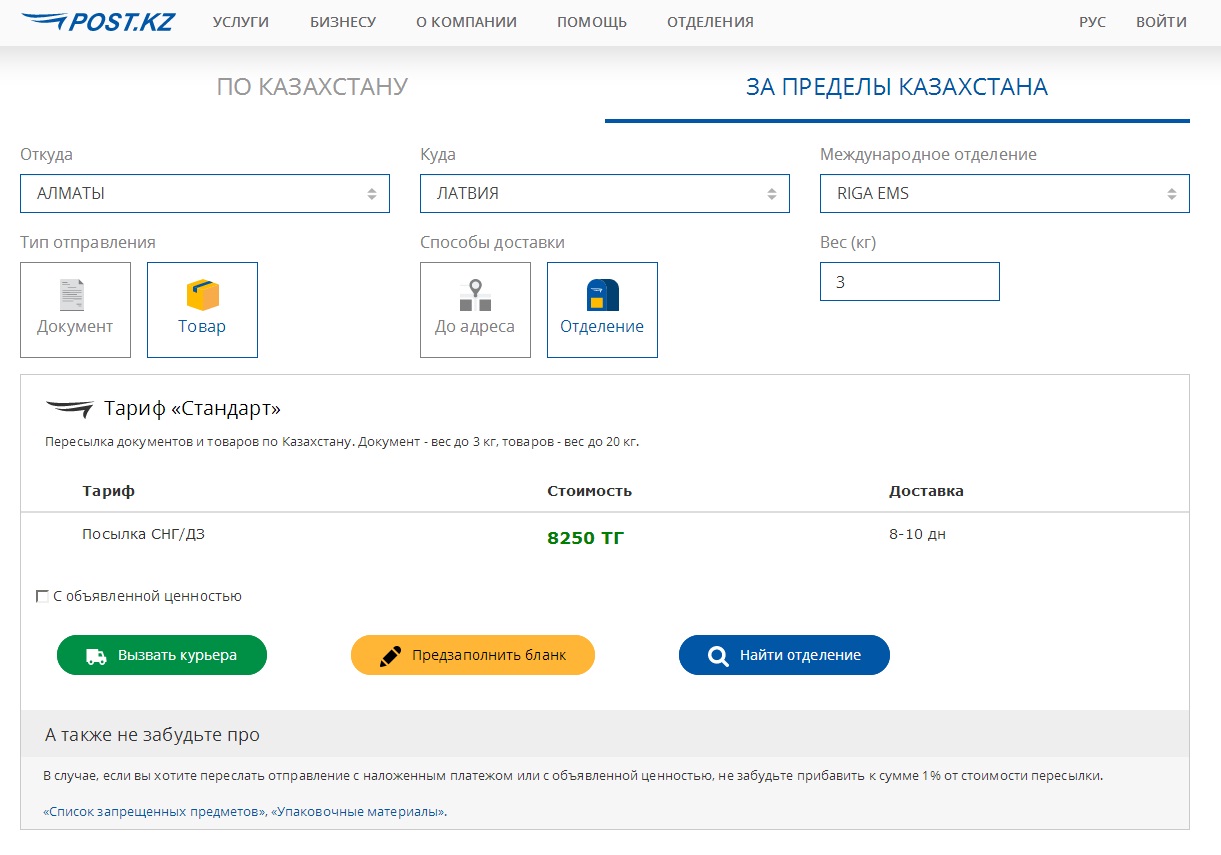Enable С объявленной ценностью checkbox
The image size is (1221, 855).
pos(42,597)
